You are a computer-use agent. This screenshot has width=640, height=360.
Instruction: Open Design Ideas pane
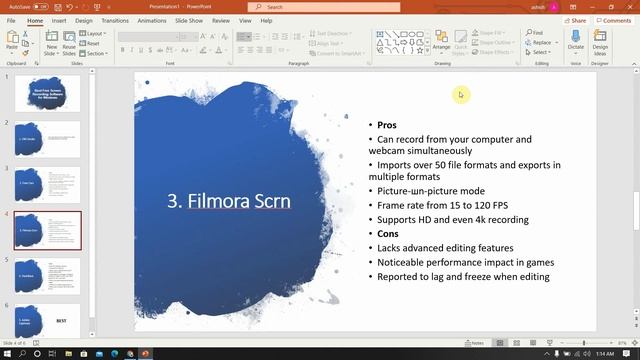tap(600, 43)
